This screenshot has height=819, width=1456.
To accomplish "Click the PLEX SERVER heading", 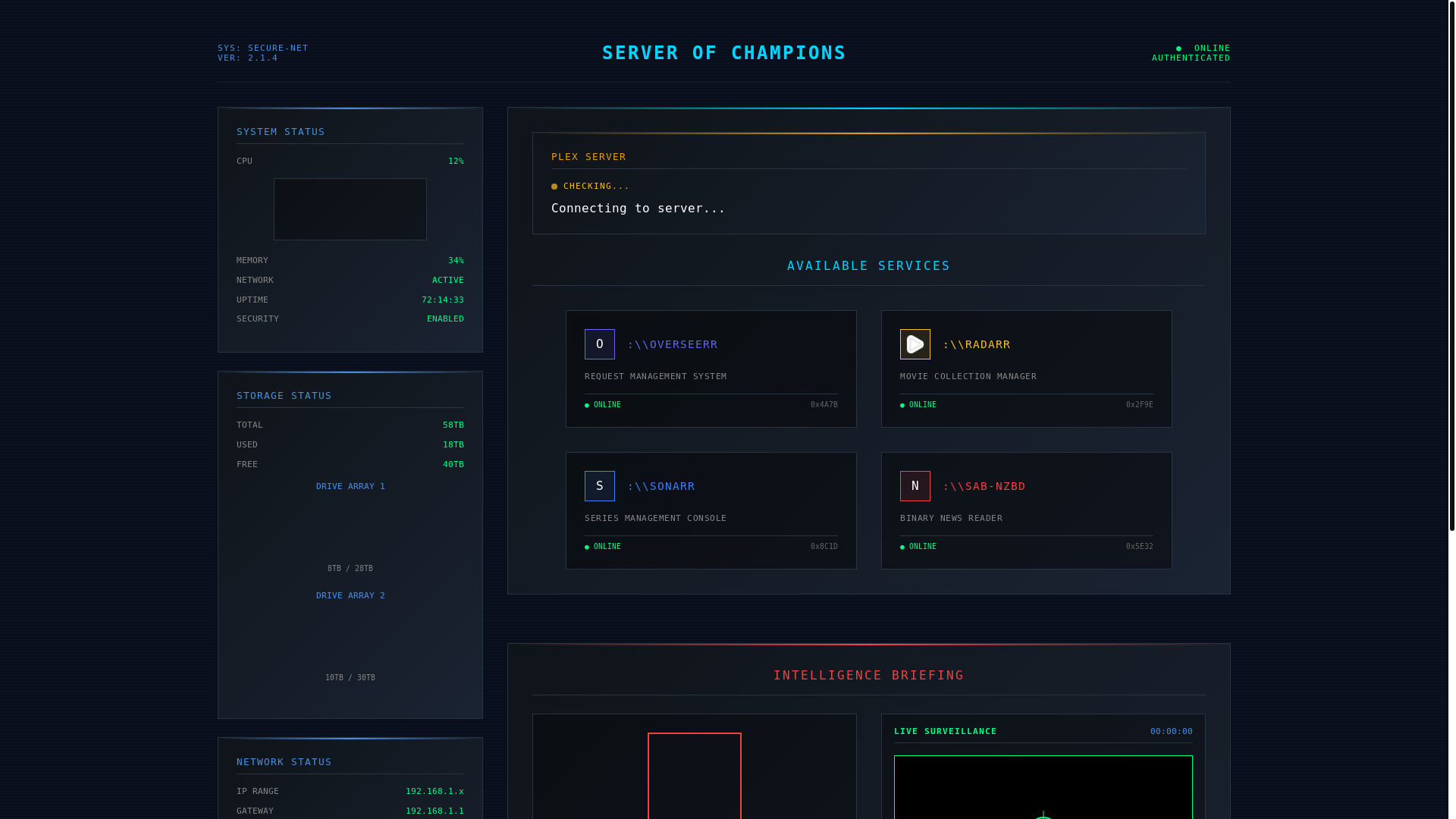I will pos(588,157).
